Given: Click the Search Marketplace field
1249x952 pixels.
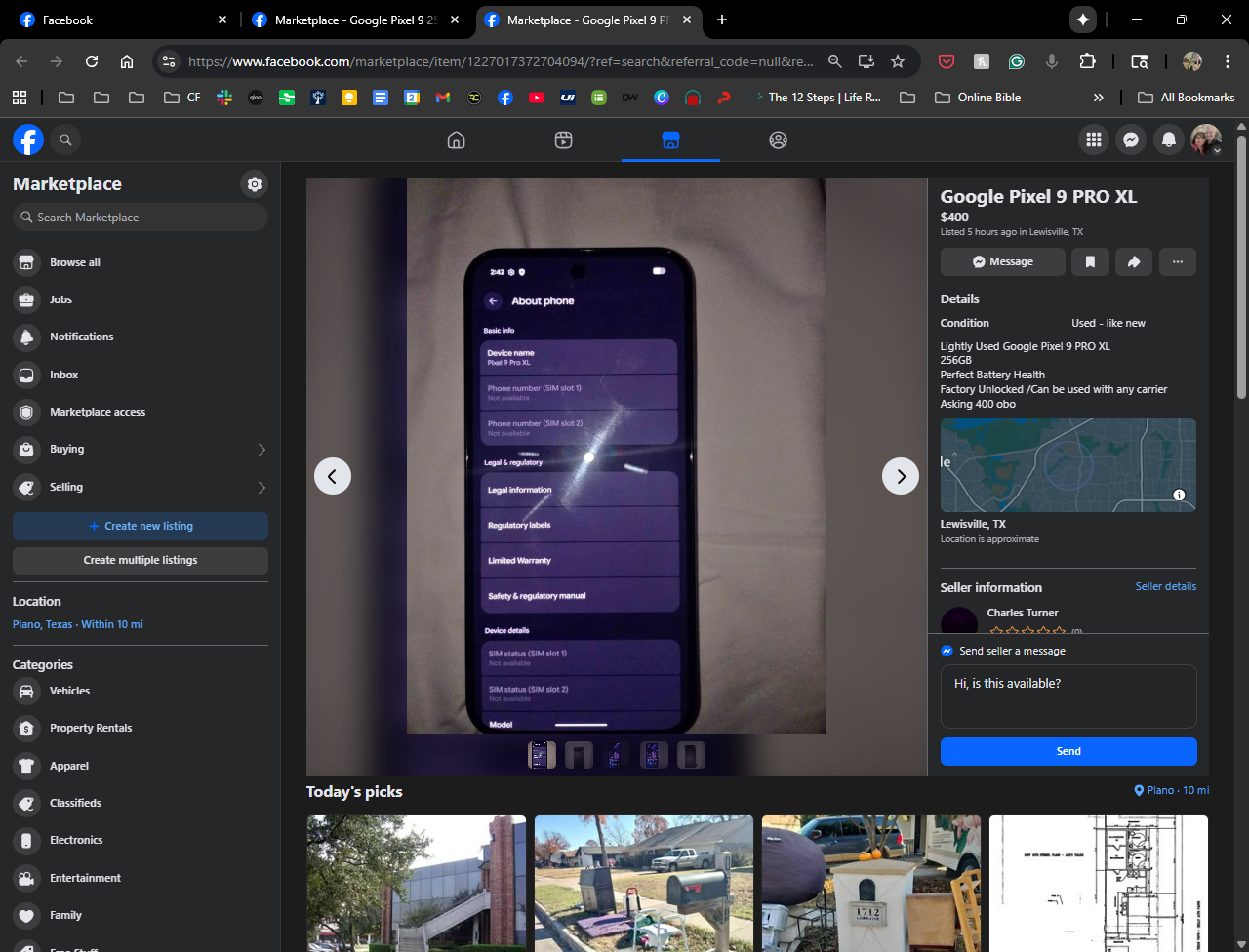Looking at the screenshot, I should (x=141, y=218).
